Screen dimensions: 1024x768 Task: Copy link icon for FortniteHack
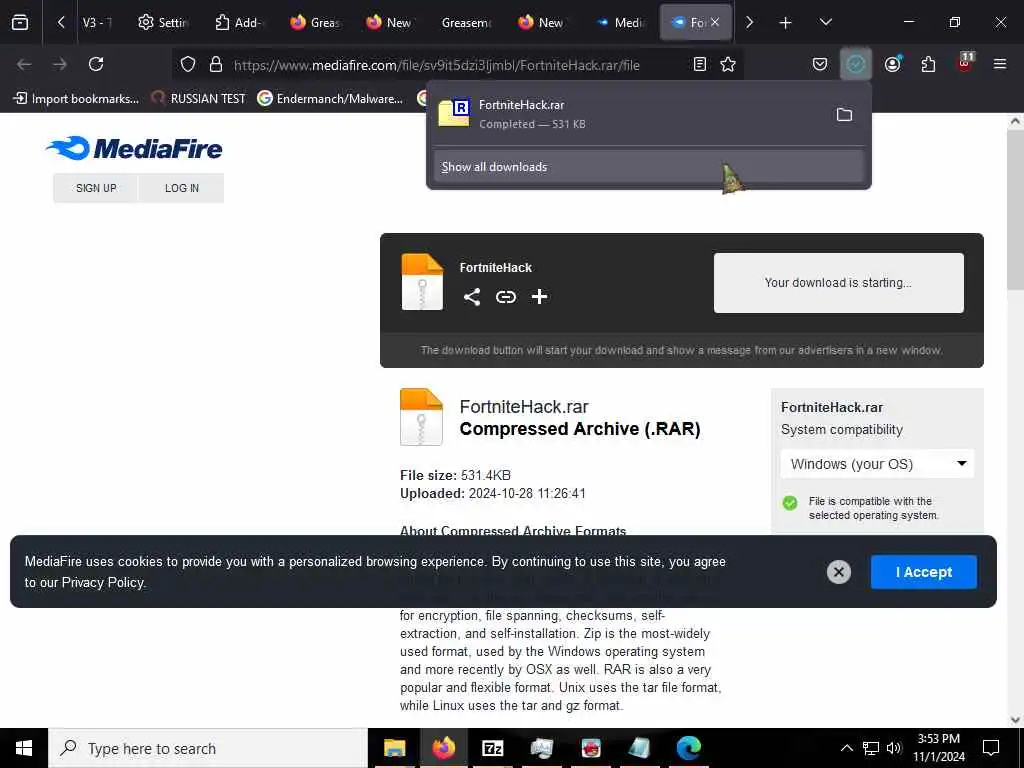click(x=505, y=297)
